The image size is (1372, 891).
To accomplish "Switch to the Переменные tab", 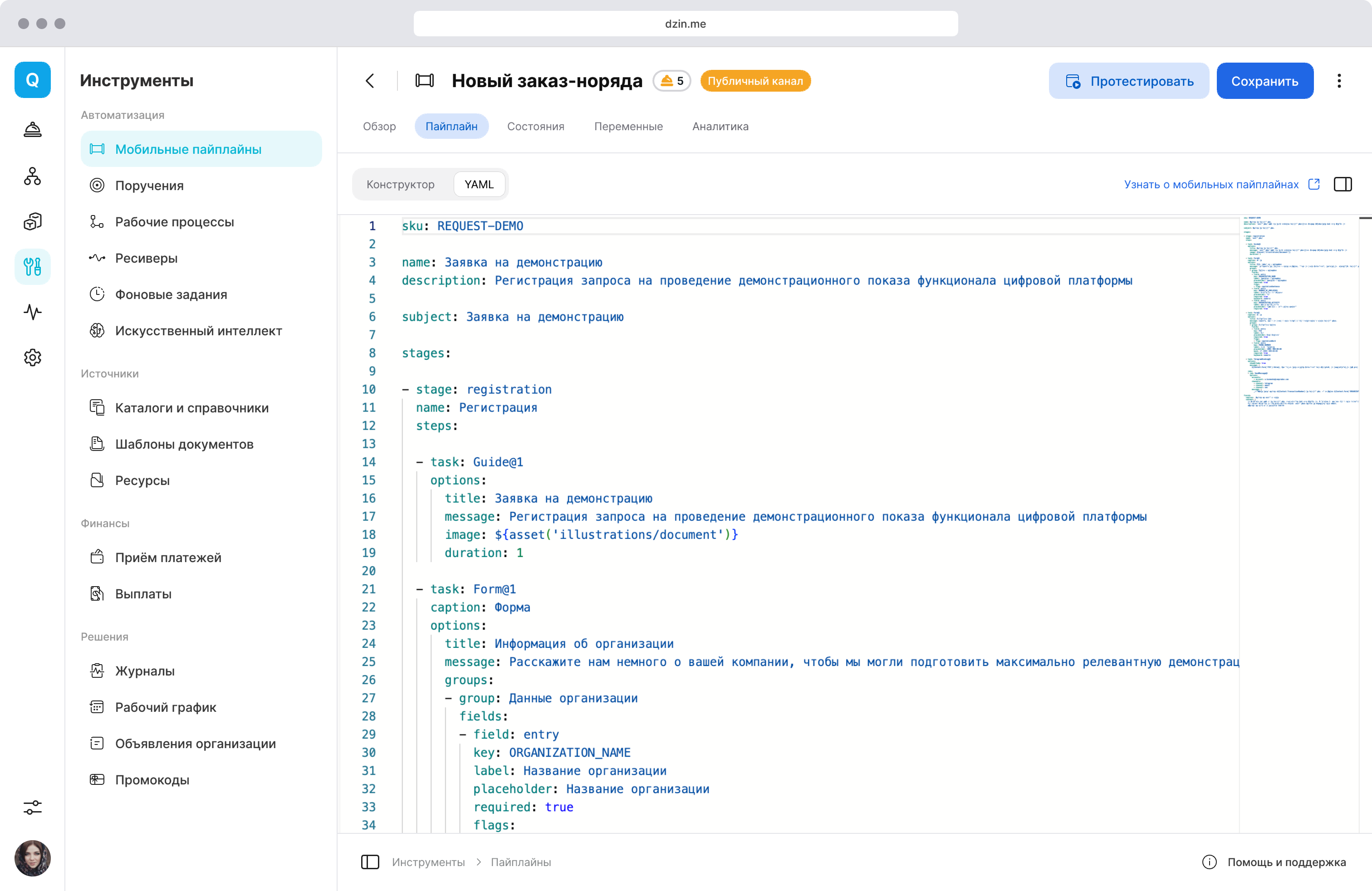I will 628,126.
